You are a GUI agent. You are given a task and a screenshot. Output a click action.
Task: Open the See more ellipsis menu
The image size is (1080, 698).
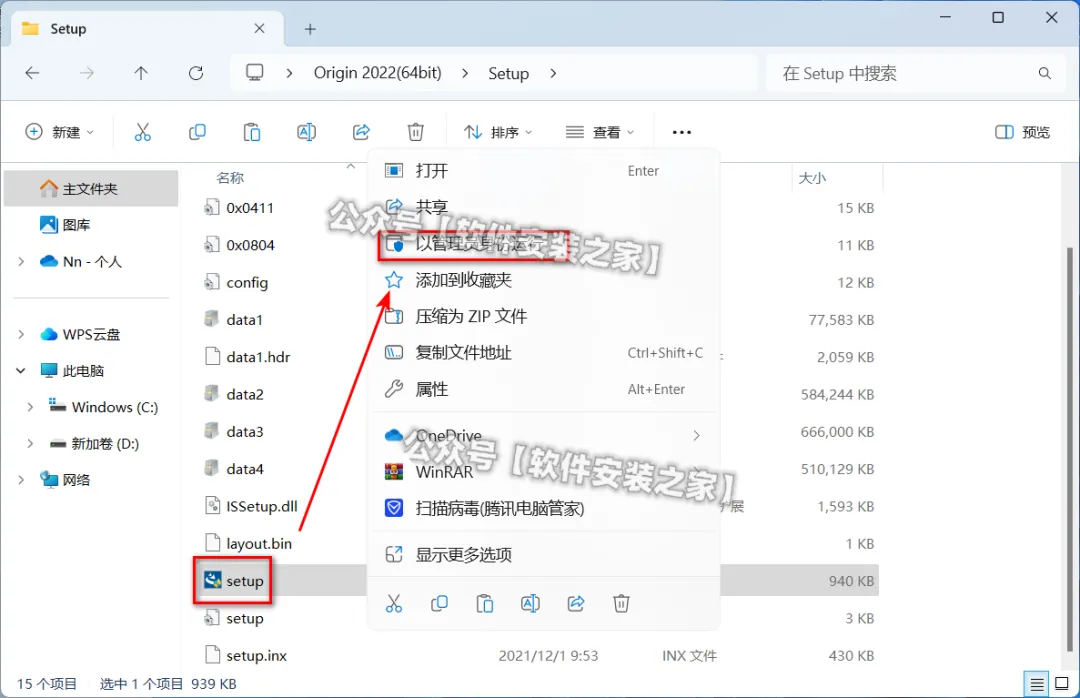[681, 132]
